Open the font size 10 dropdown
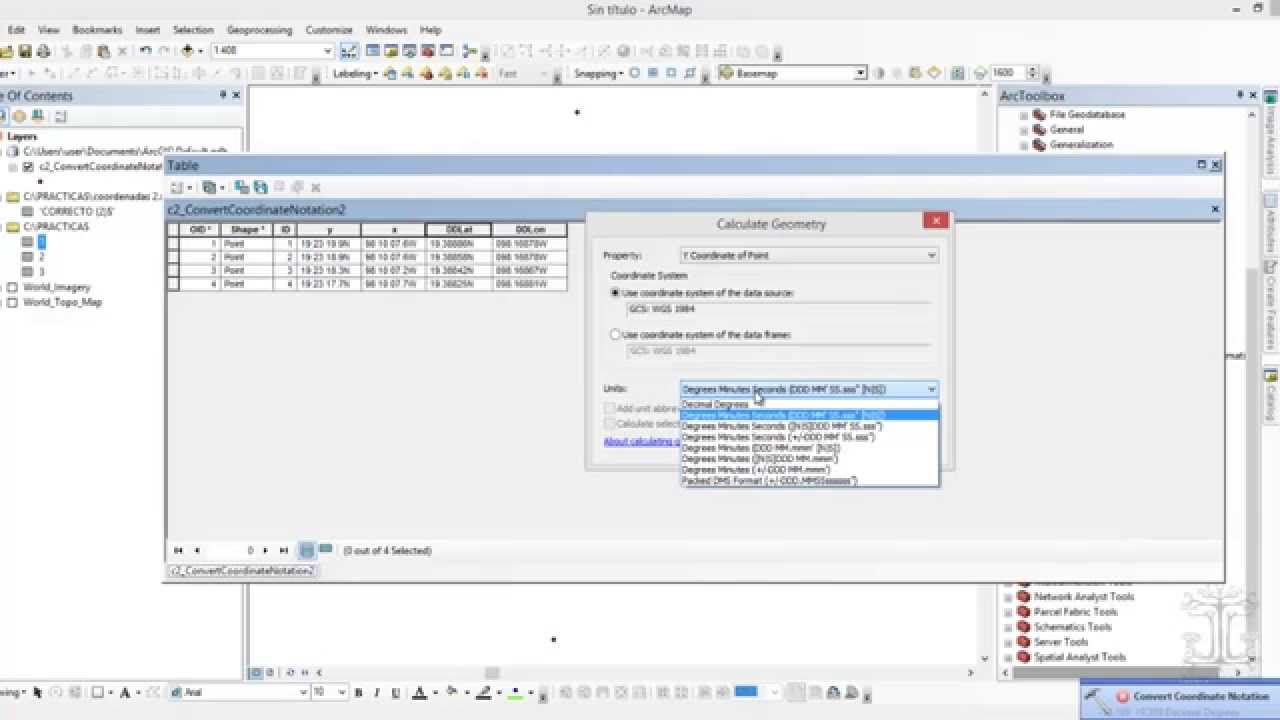1280x720 pixels. point(342,692)
